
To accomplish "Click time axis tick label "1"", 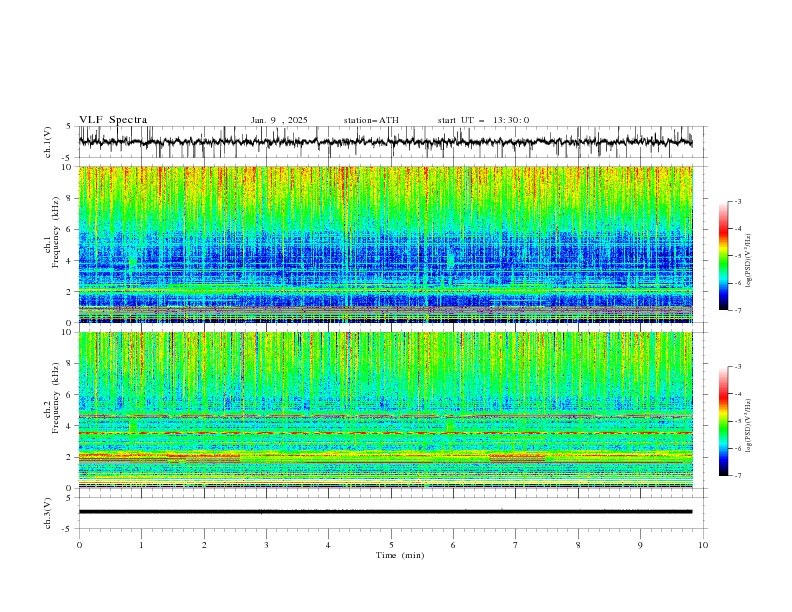I will pyautogui.click(x=141, y=545).
